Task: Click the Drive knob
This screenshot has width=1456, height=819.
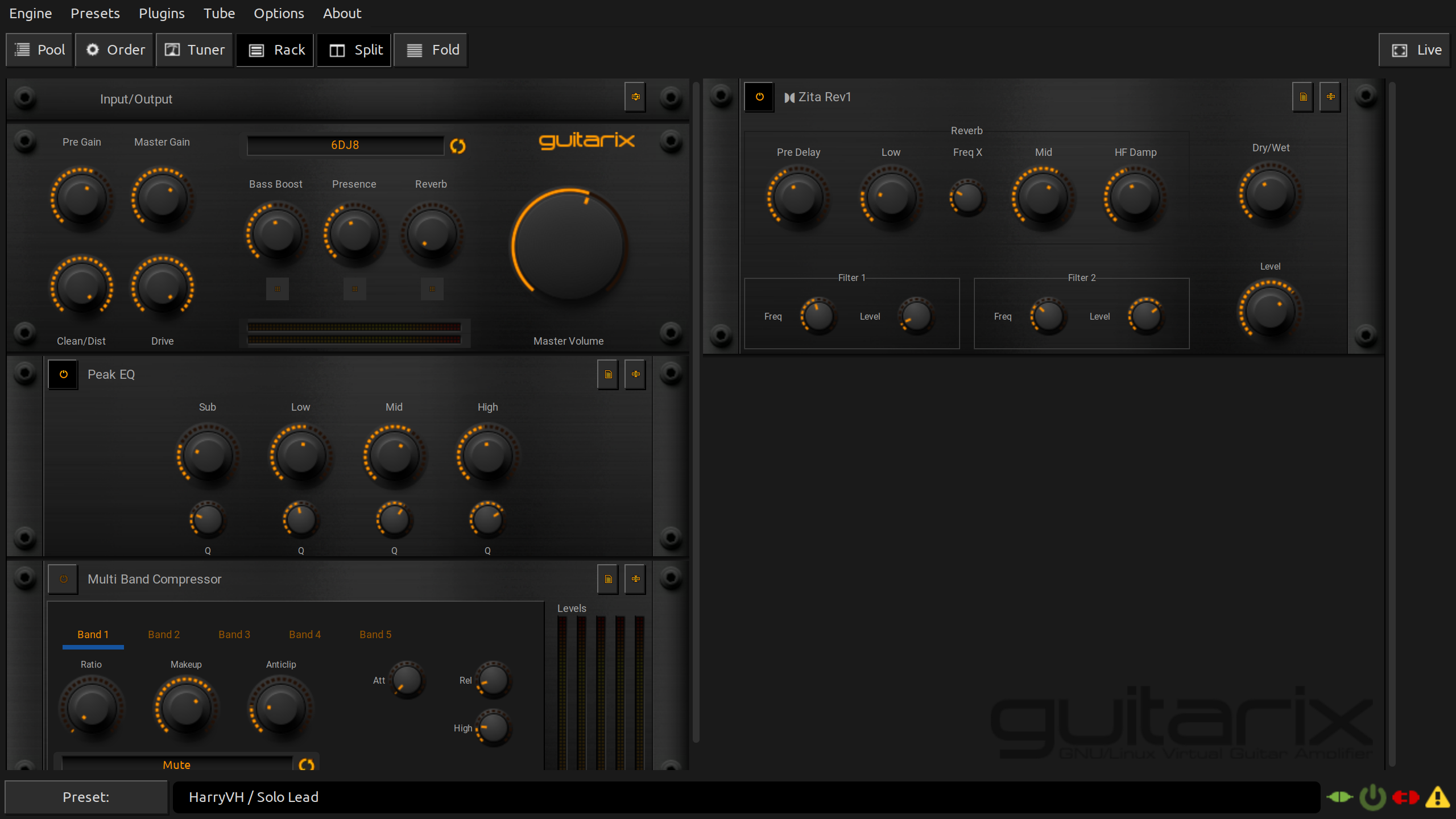Action: 163,287
